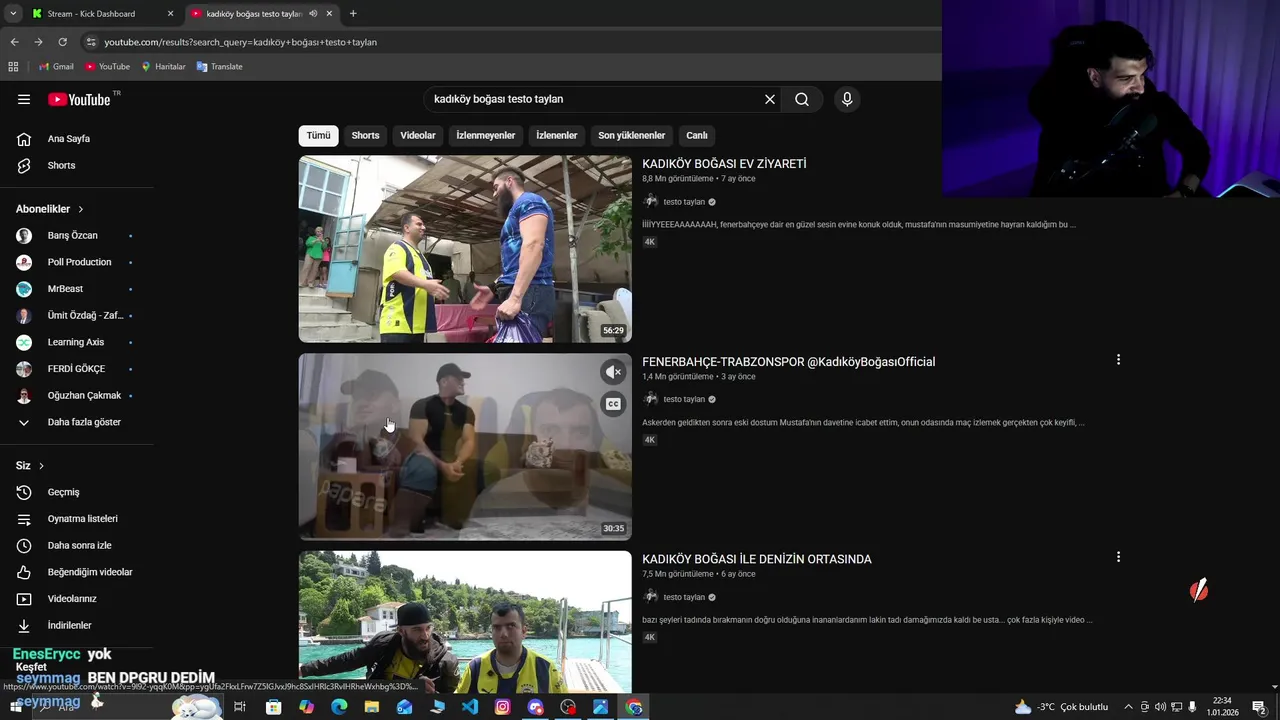
Task: Open more options for FENERBAHÇE-TRABZONSPOR video
Action: (x=1118, y=360)
